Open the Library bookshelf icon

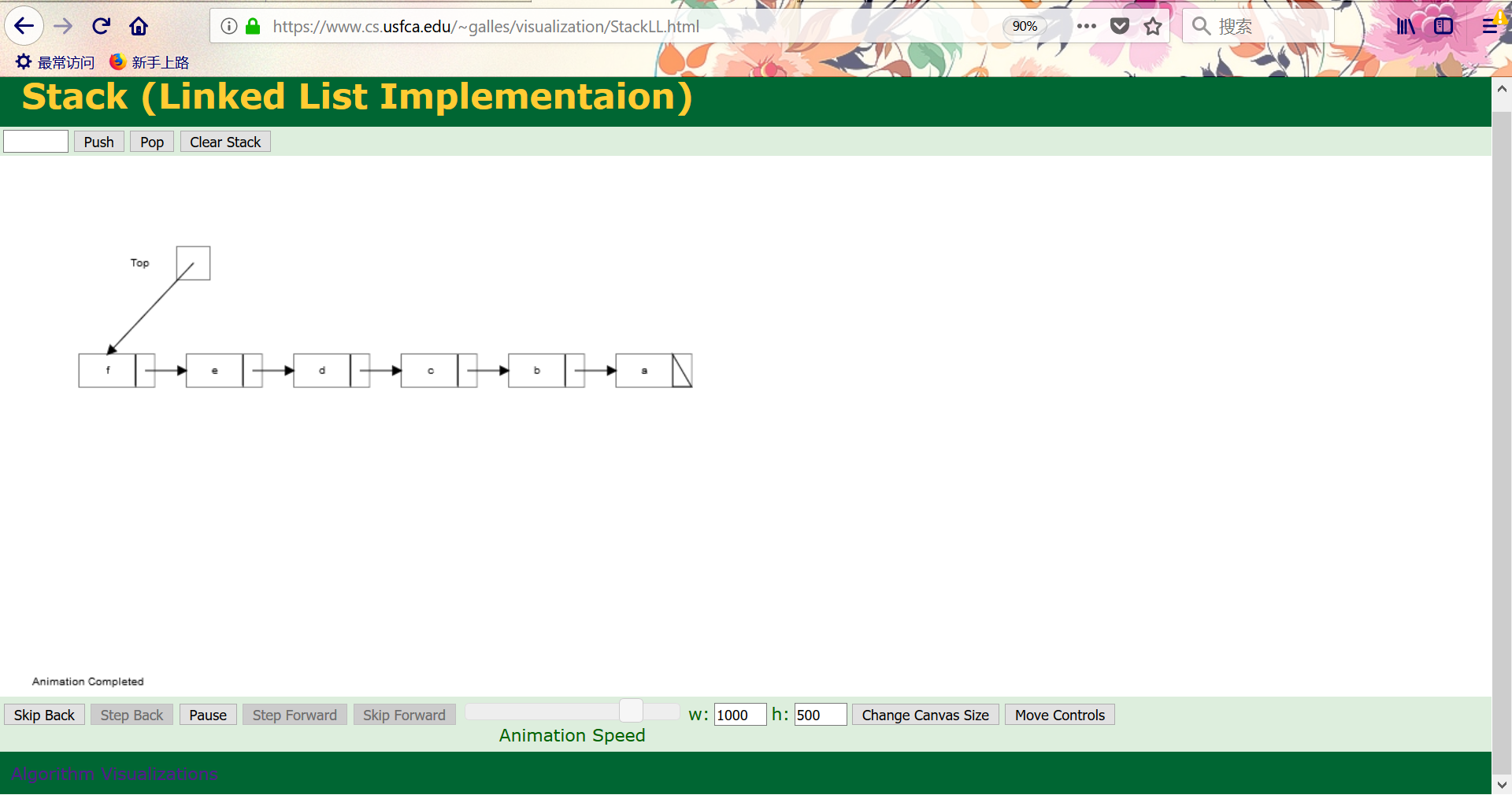point(1405,26)
